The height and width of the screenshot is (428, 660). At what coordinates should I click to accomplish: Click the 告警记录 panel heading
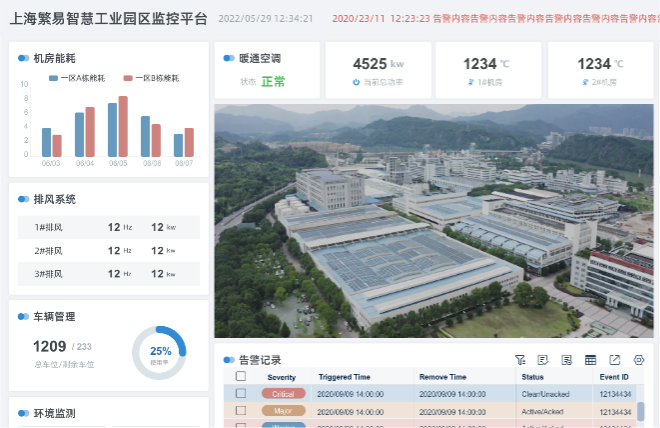(x=260, y=360)
